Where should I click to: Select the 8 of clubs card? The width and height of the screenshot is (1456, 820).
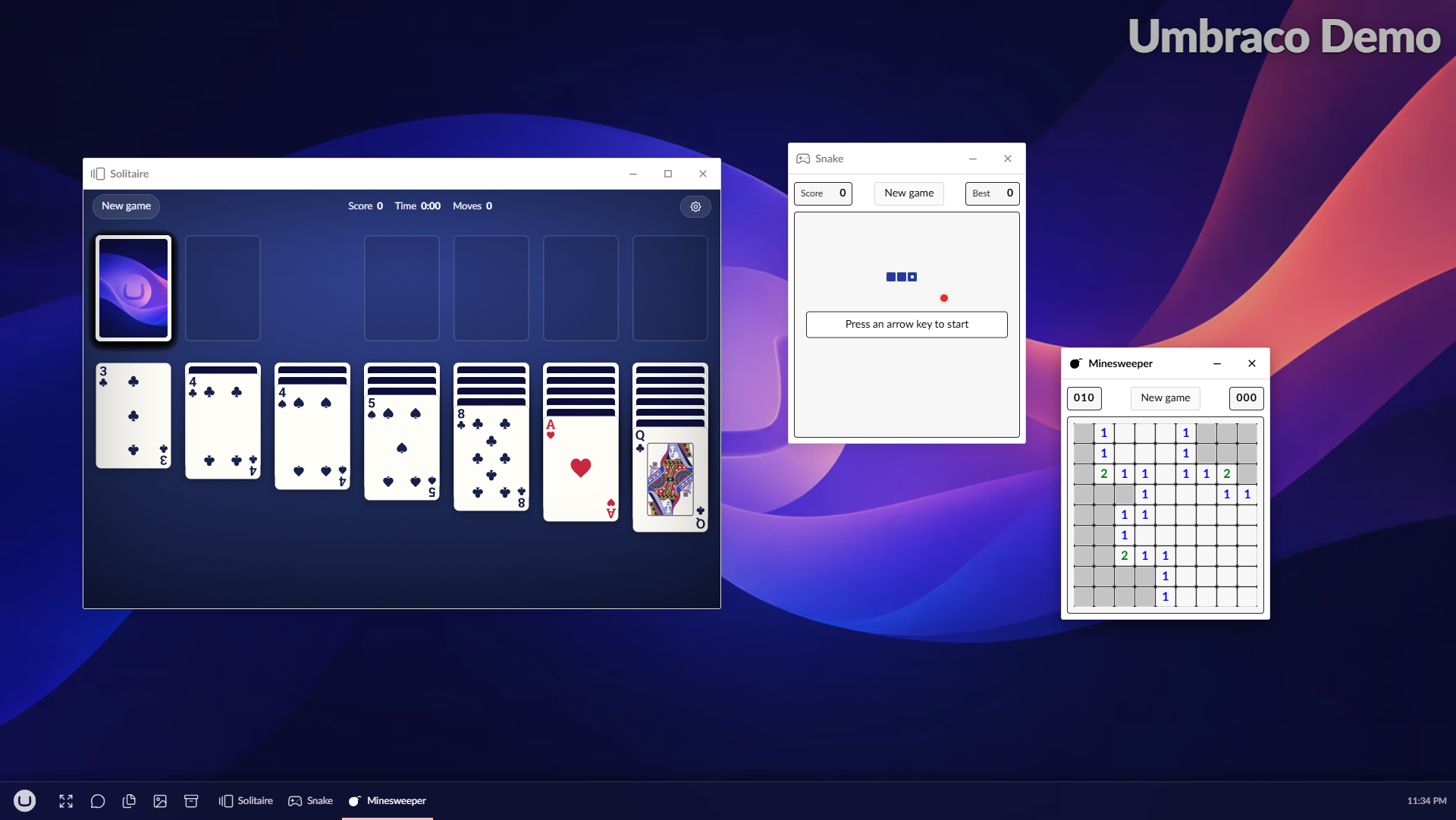point(491,458)
